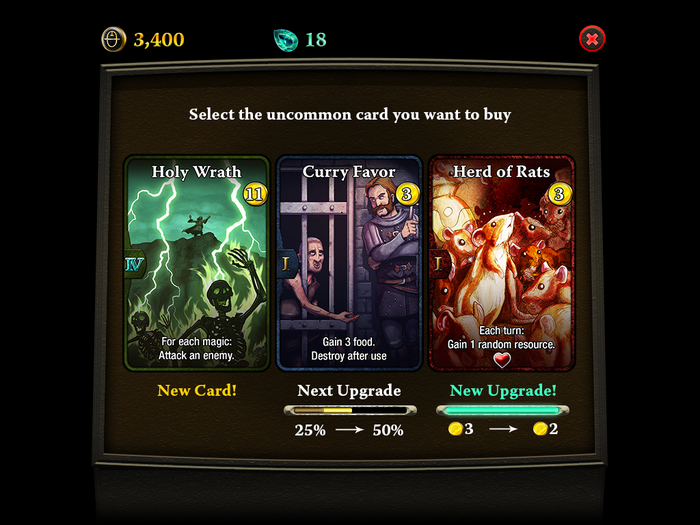
Task: Click the 3,400 gold amount
Action: (159, 40)
